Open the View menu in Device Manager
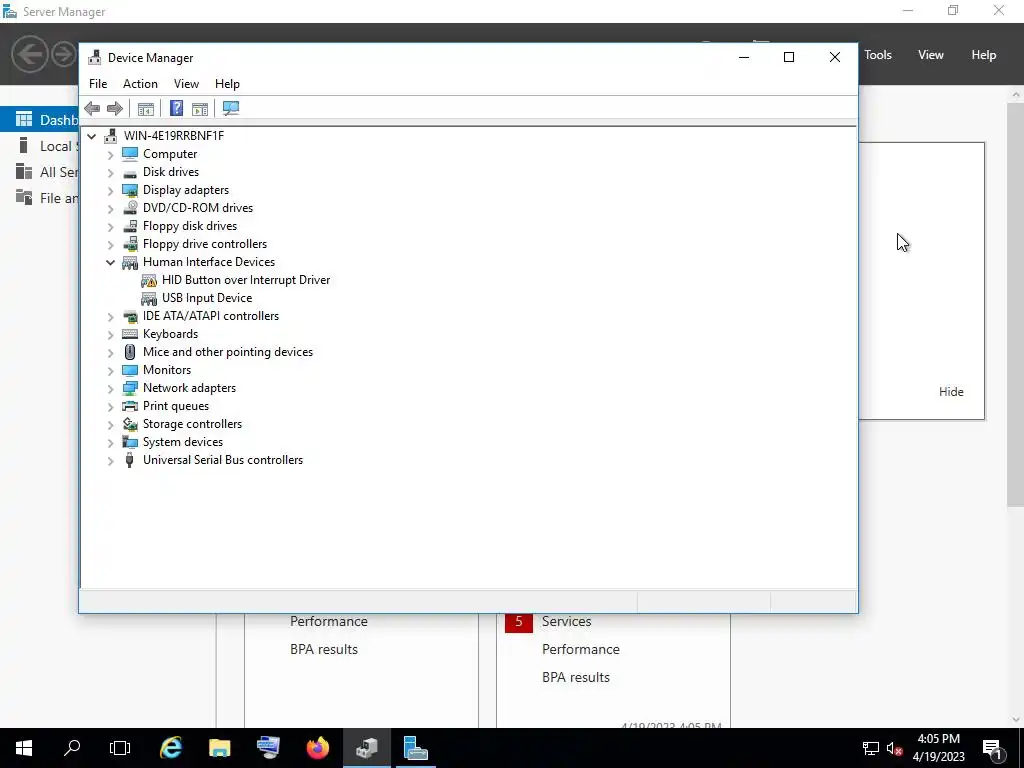This screenshot has width=1024, height=768. [186, 84]
